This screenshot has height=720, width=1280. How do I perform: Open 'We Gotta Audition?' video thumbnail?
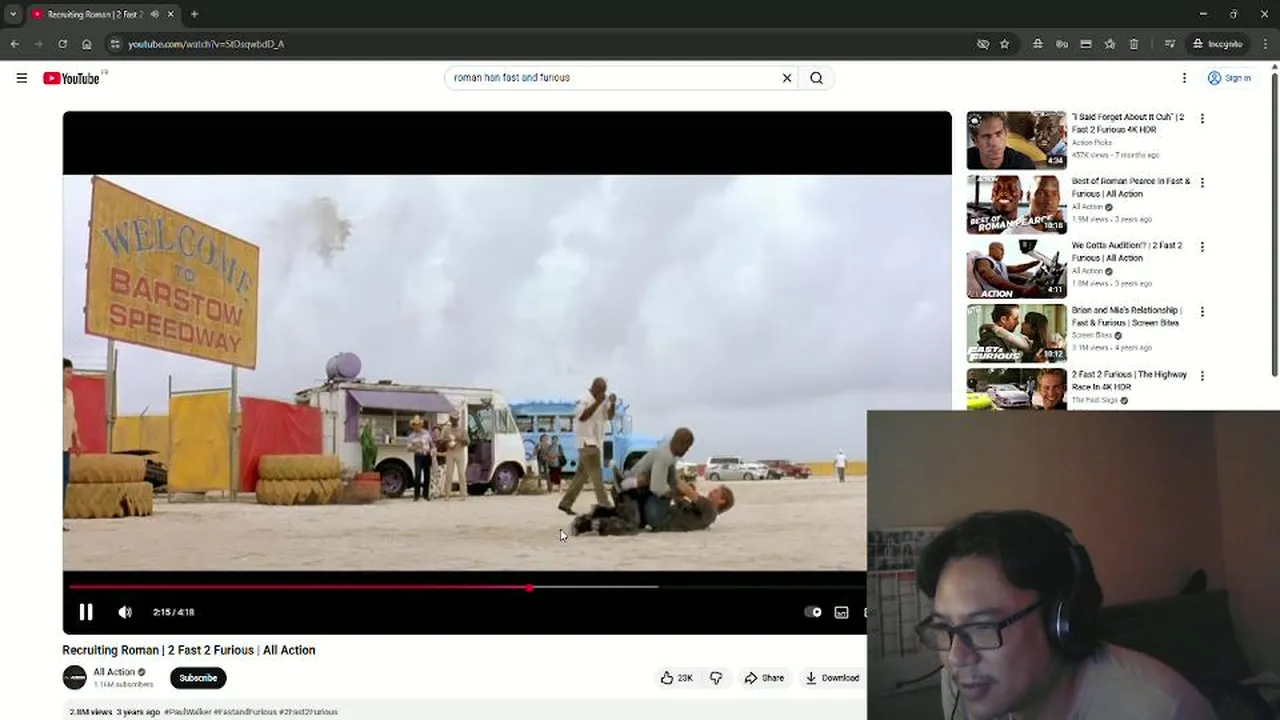[1016, 268]
